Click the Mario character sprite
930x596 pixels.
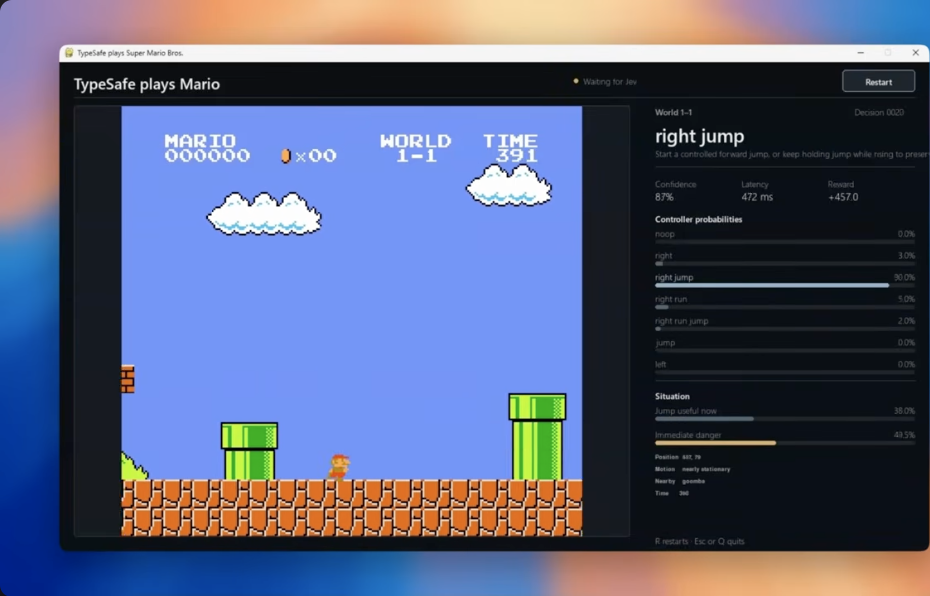[339, 466]
